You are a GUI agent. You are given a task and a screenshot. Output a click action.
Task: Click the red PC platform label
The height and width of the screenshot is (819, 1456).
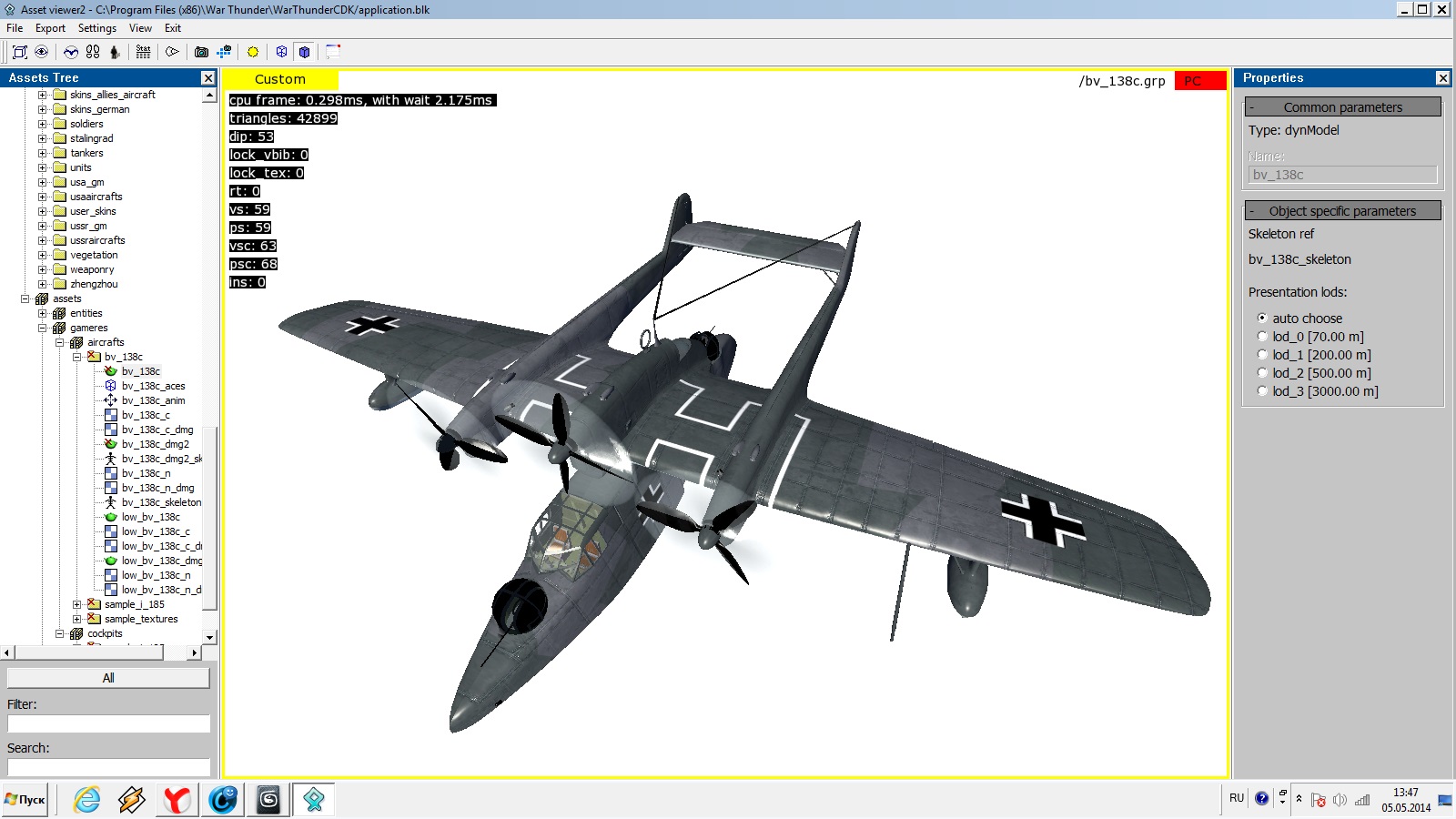pyautogui.click(x=1199, y=80)
